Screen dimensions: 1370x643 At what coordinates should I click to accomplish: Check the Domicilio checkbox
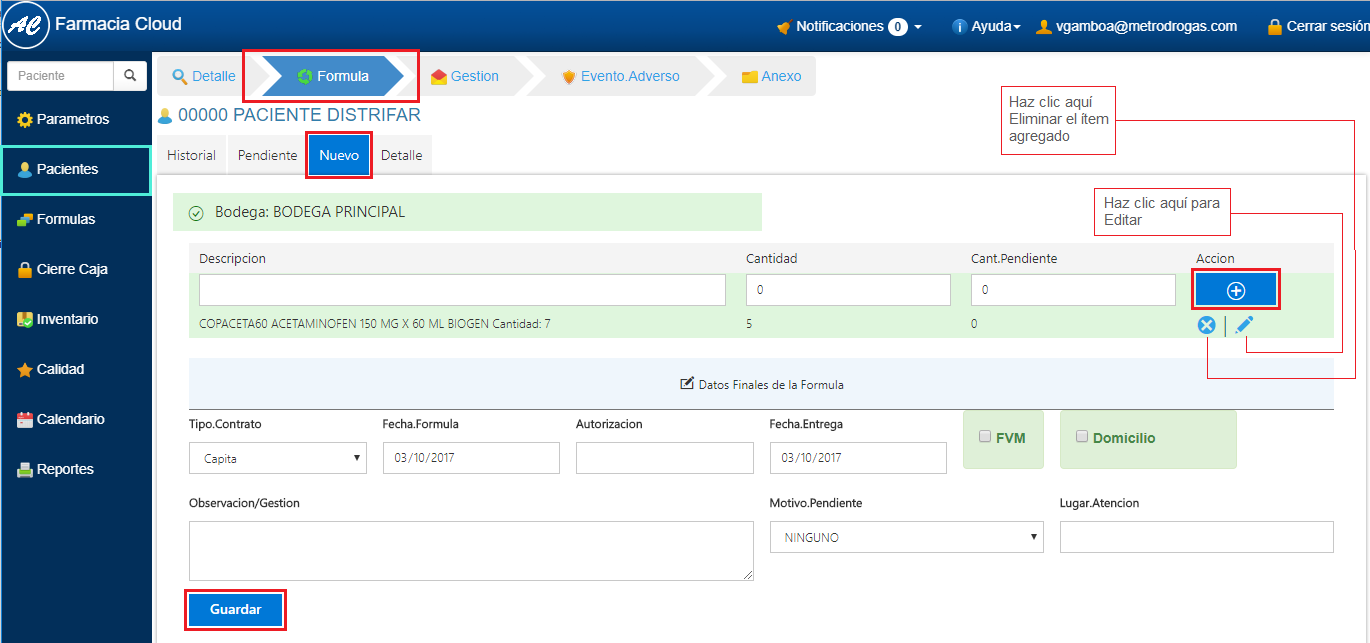(x=1081, y=437)
